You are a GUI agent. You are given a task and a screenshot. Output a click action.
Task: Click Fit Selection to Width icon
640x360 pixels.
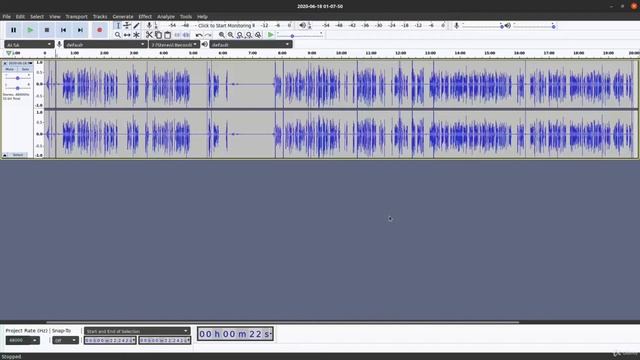[x=240, y=35]
